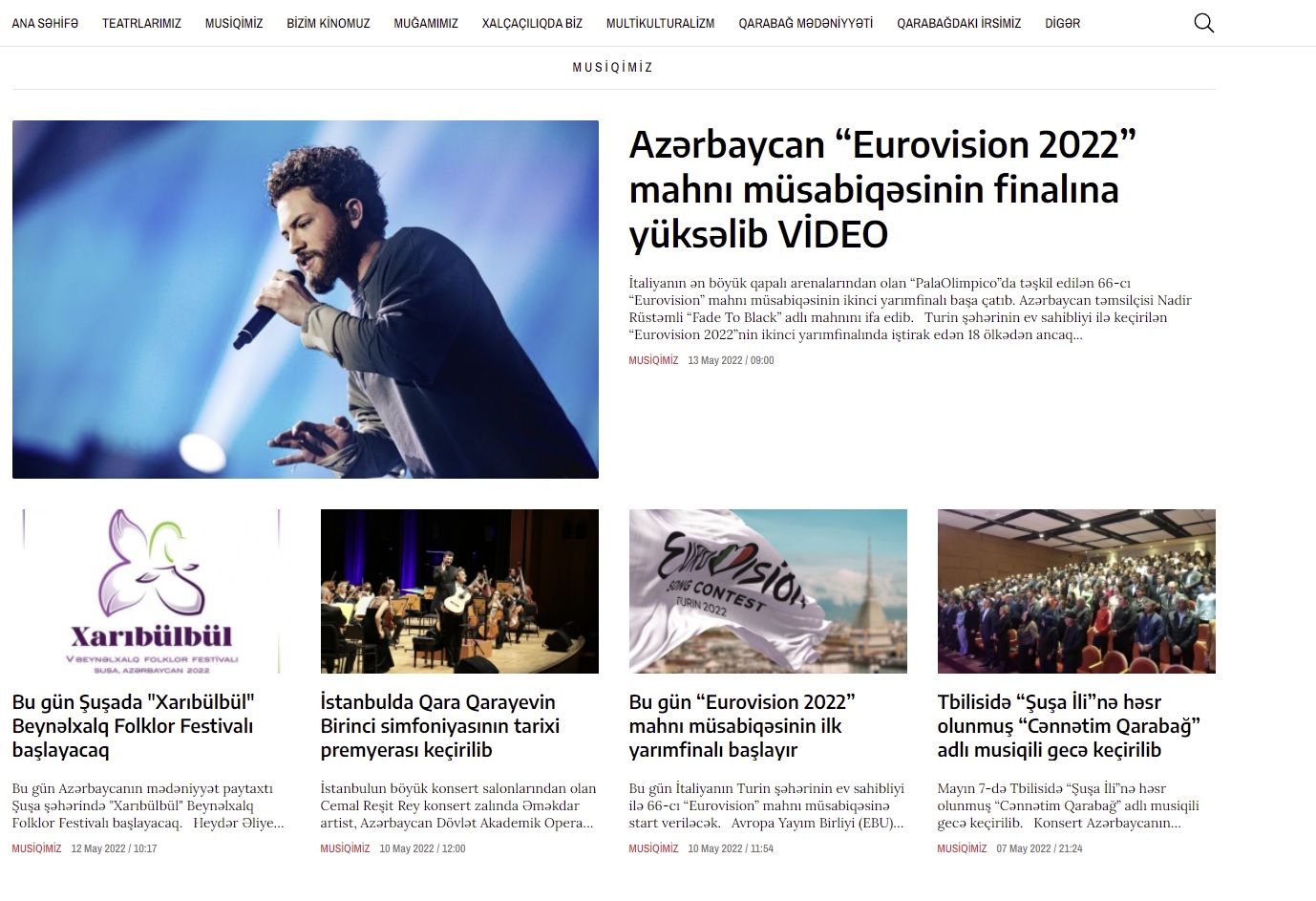Open İstanbulda Qara Qarayevin simfoniyası article
1316x901 pixels.
coord(440,726)
